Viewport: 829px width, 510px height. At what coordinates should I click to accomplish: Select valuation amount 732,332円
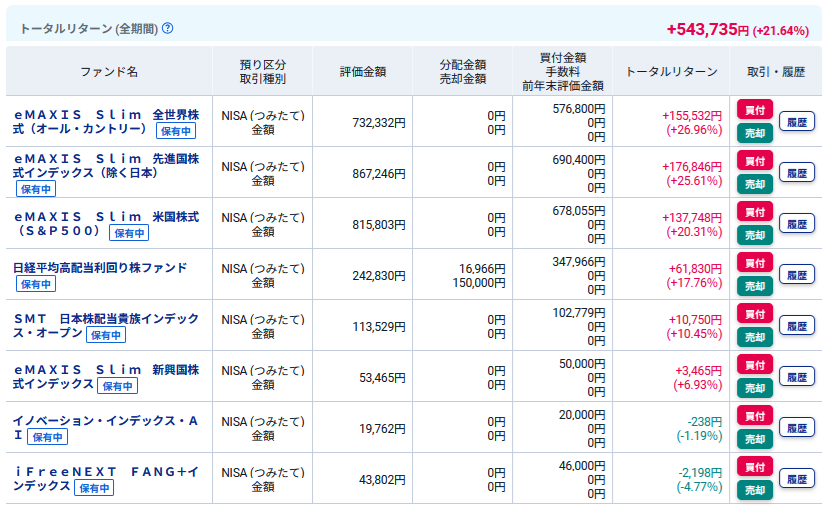[379, 123]
